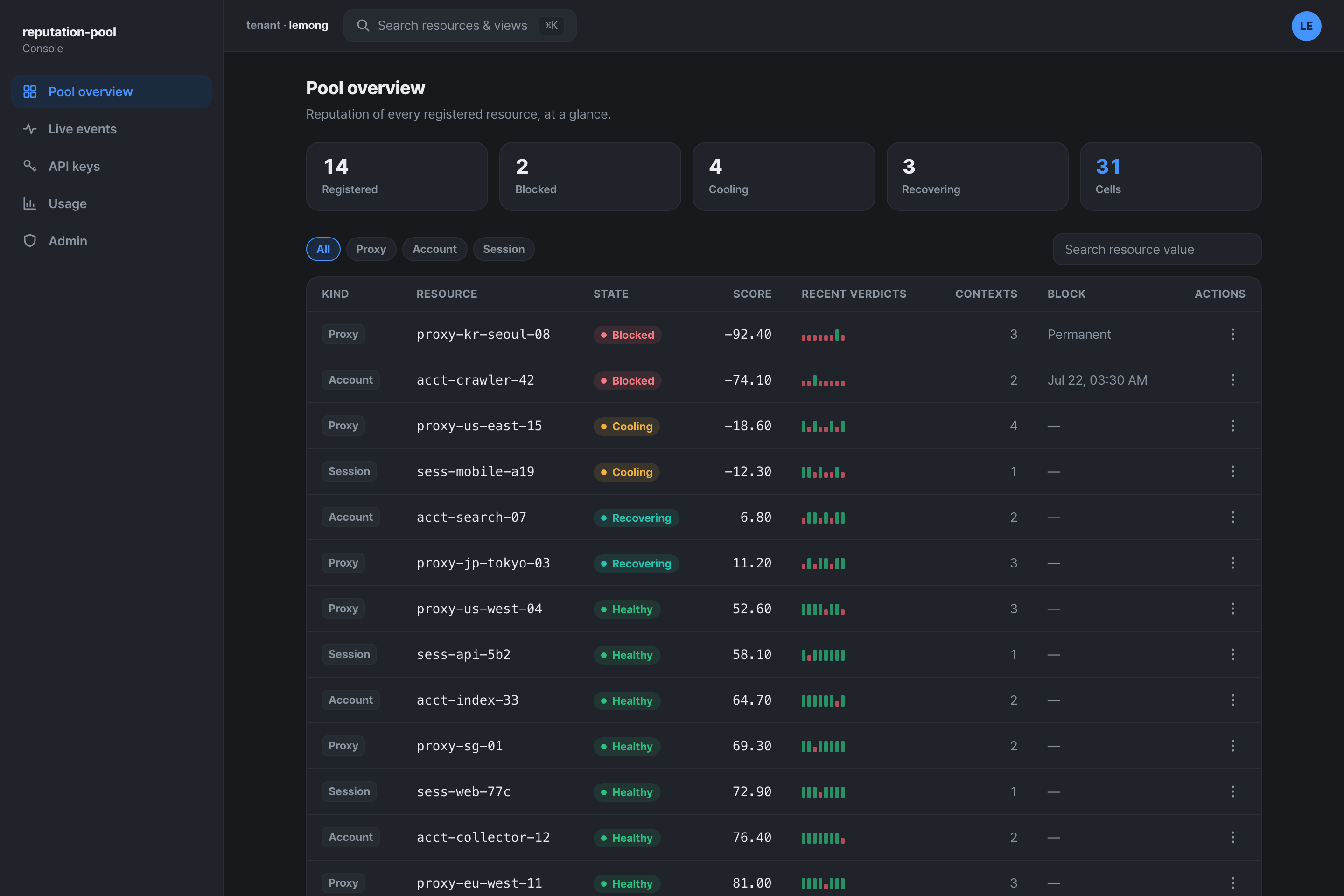1344x896 pixels.
Task: Filter the table by Account kind
Action: coord(434,249)
